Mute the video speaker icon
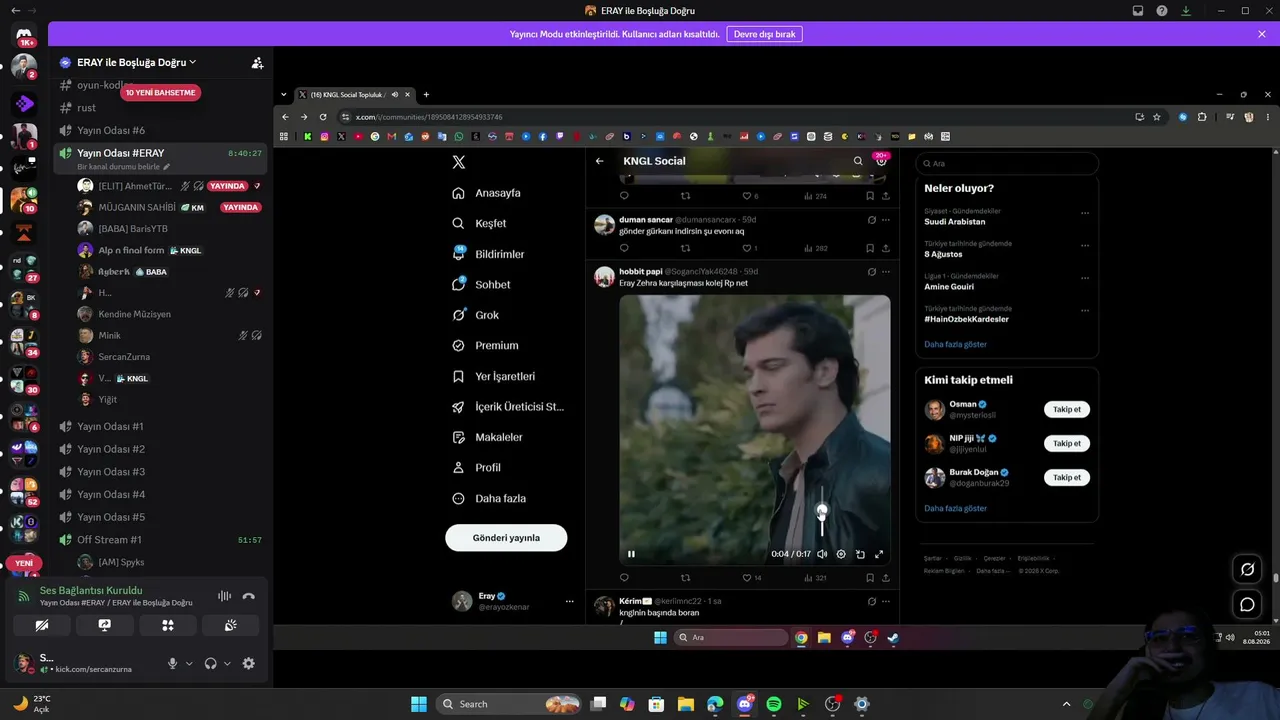1280x720 pixels. coord(822,554)
